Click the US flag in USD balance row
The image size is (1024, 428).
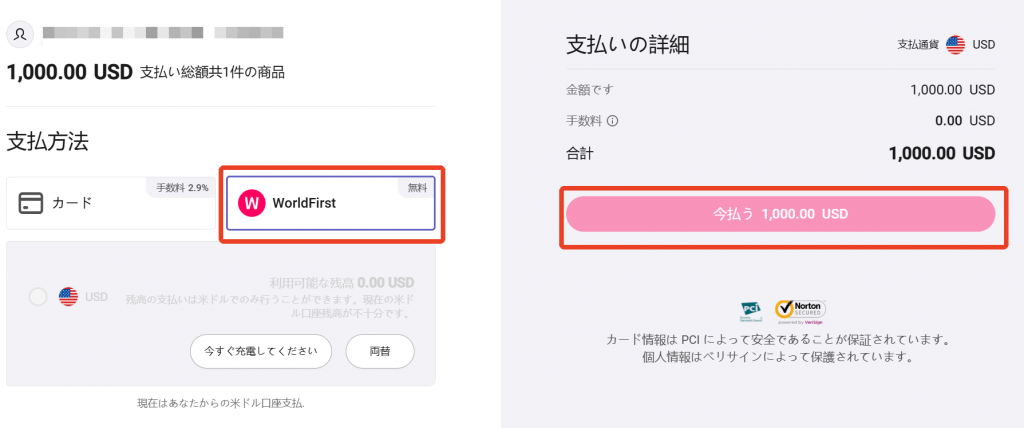tap(69, 297)
